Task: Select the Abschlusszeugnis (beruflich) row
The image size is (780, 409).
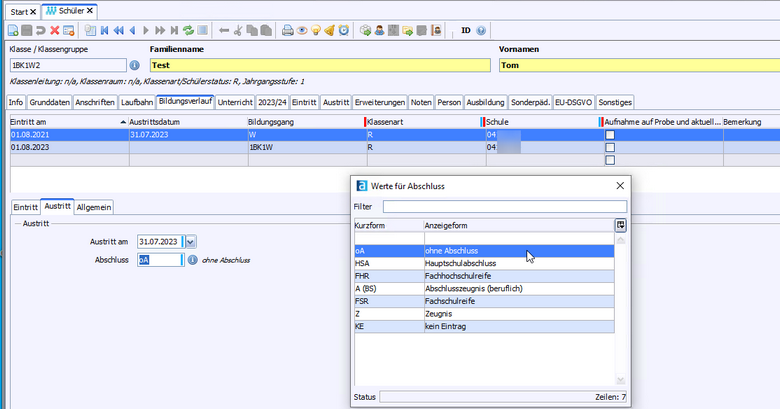Action: (484, 289)
